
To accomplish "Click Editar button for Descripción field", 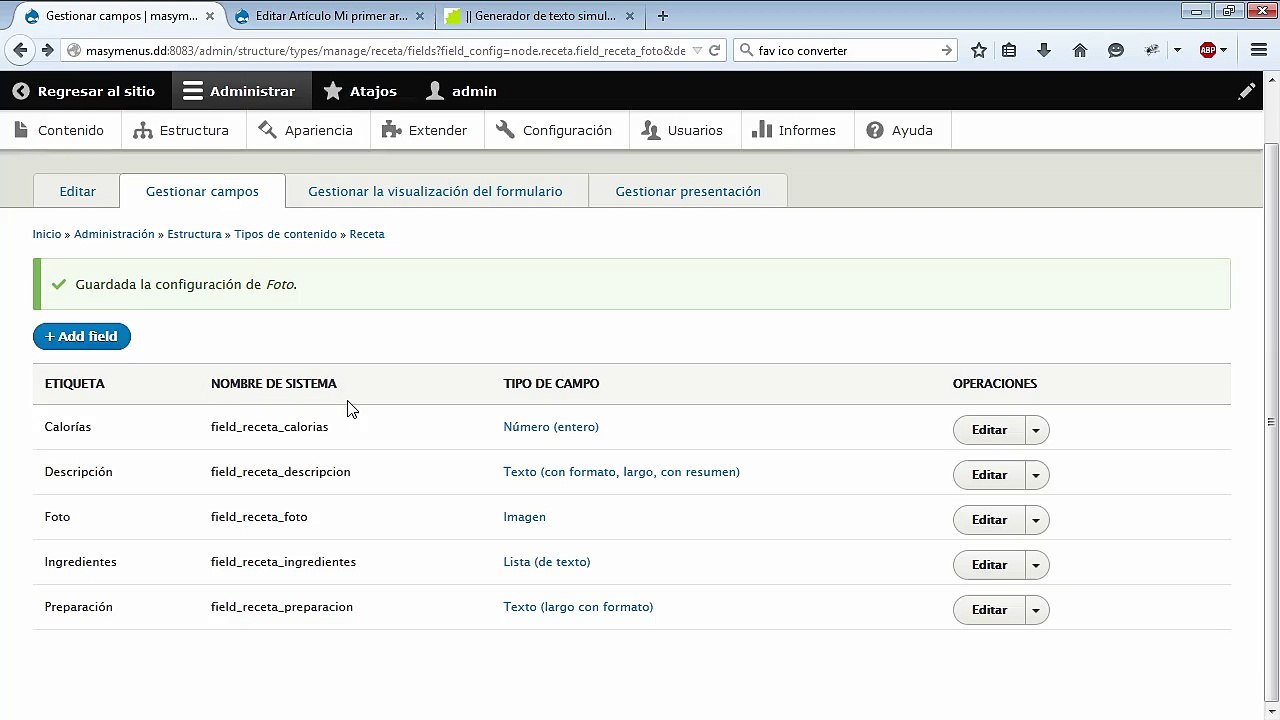I will (989, 475).
